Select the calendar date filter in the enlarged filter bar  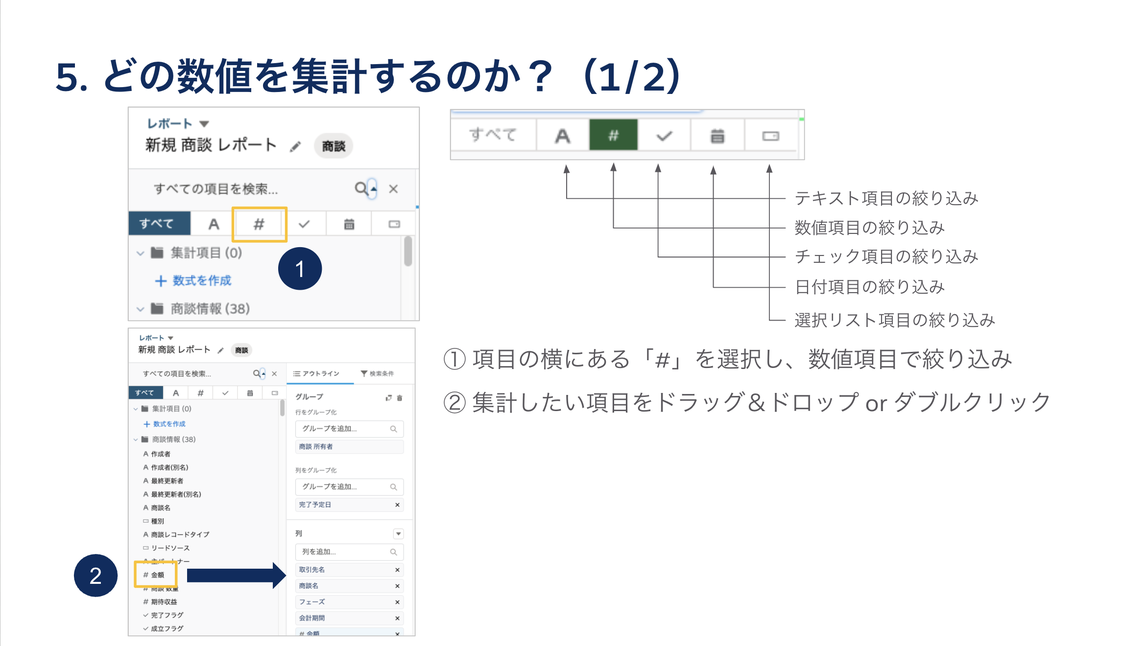(x=718, y=135)
